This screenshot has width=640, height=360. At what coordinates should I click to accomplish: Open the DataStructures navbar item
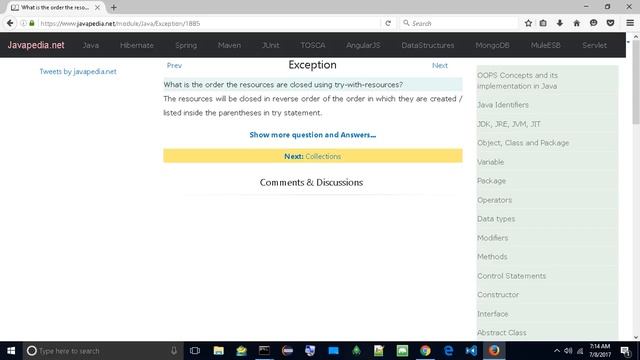click(428, 45)
